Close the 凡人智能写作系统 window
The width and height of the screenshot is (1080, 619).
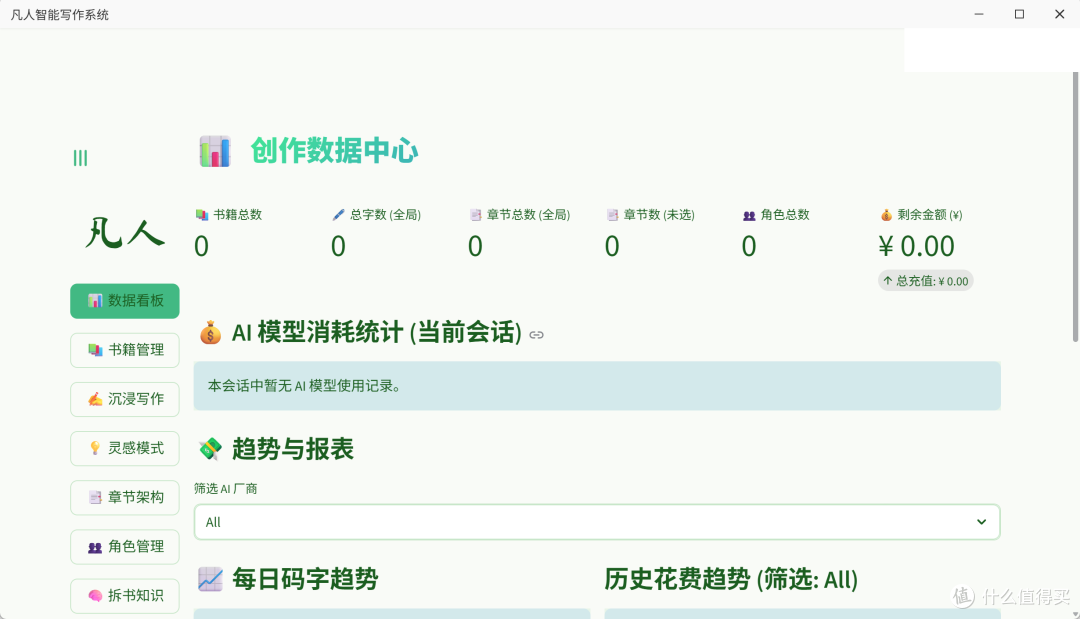pyautogui.click(x=1059, y=14)
